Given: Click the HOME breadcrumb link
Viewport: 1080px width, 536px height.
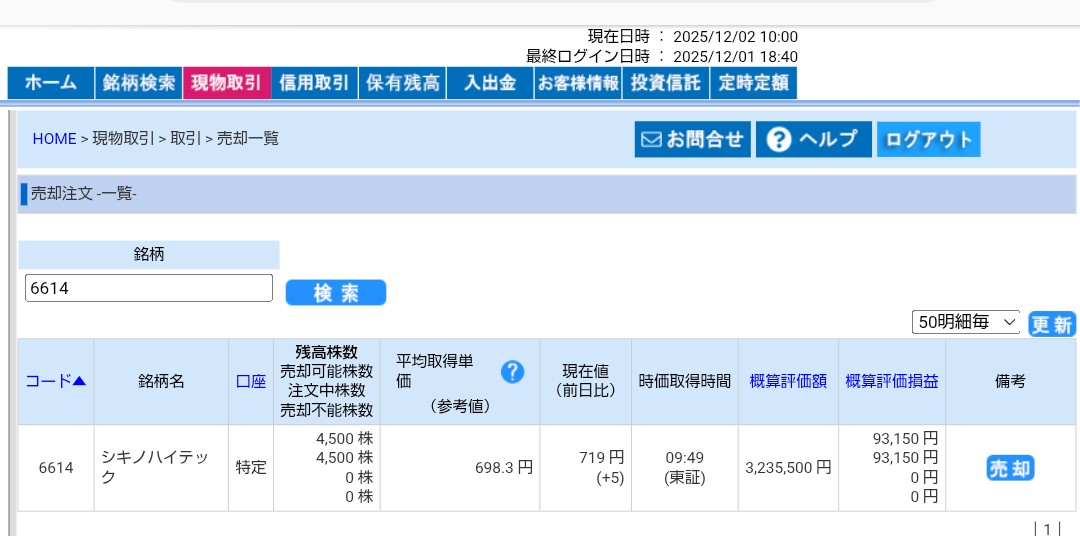Looking at the screenshot, I should 54,139.
